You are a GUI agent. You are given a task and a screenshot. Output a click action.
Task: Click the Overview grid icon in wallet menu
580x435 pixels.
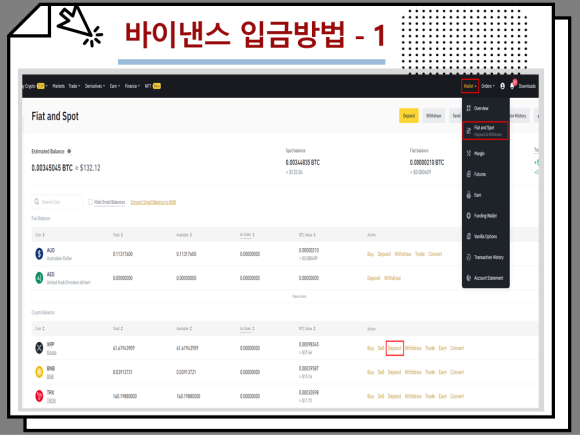tap(469, 108)
